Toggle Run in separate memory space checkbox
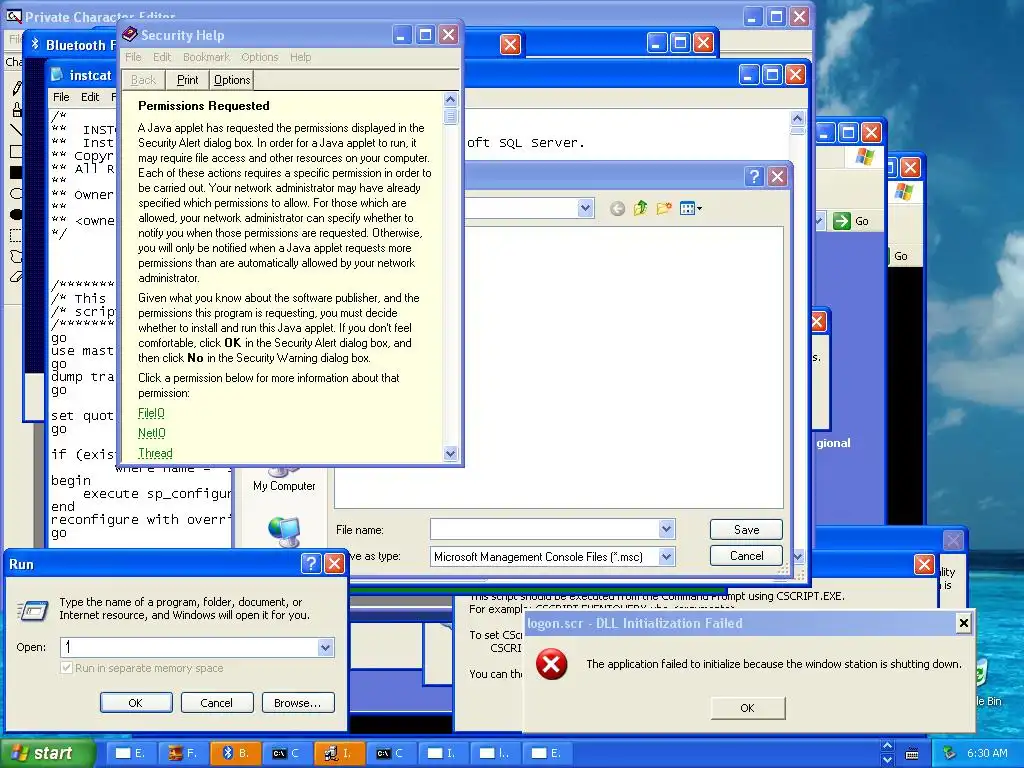The image size is (1024, 768). coord(66,667)
